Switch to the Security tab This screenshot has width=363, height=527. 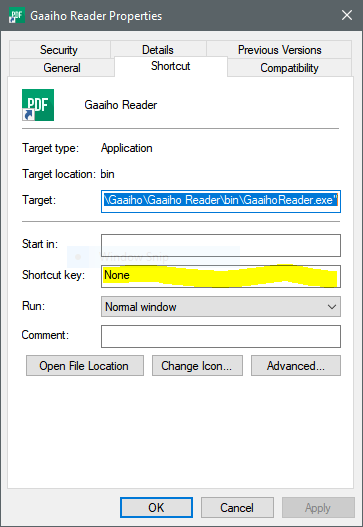point(59,50)
